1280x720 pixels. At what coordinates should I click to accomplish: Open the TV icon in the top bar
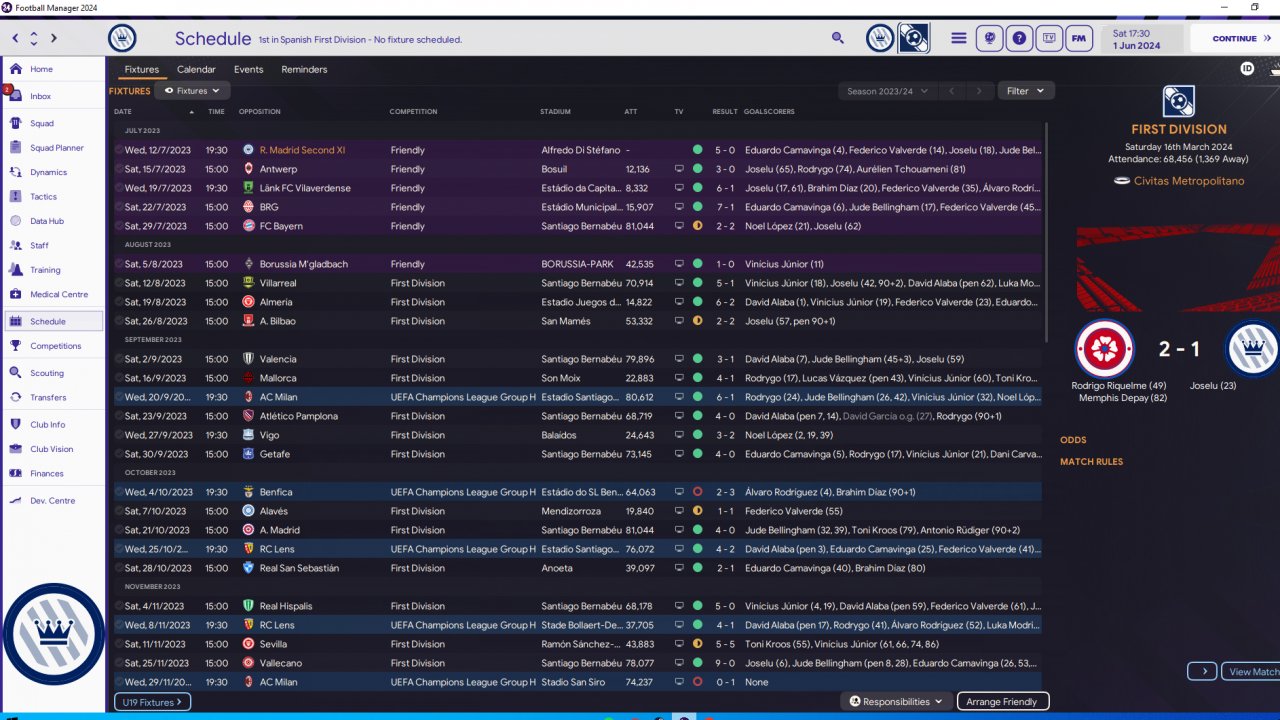(1049, 38)
